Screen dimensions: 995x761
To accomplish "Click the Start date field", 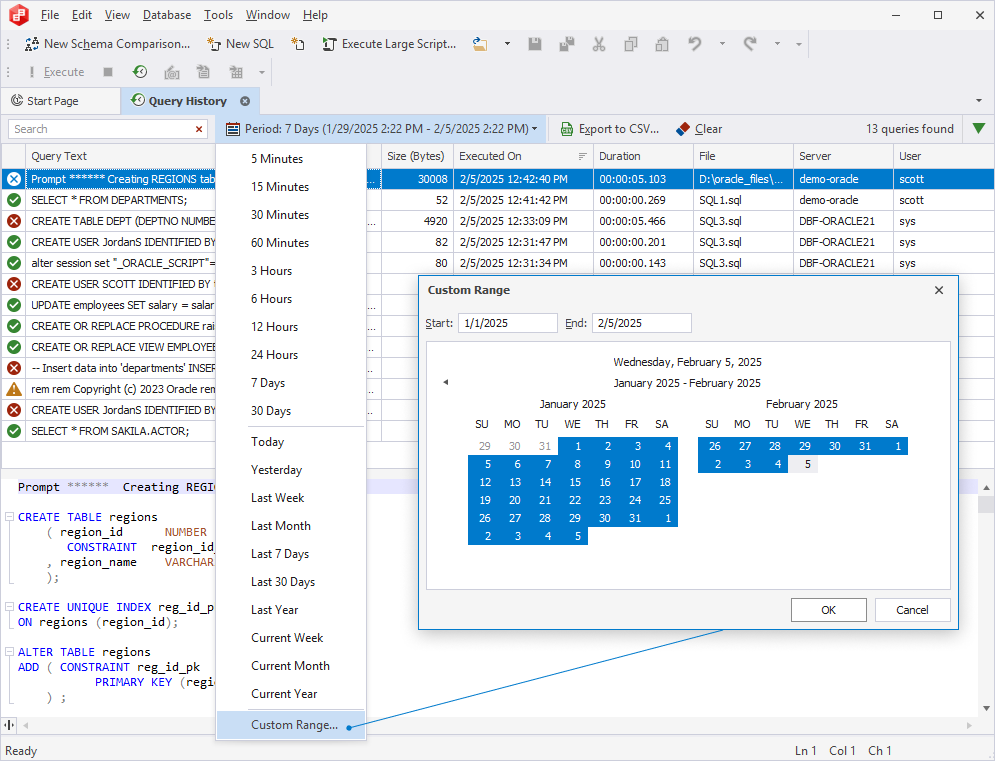I will pyautogui.click(x=508, y=323).
